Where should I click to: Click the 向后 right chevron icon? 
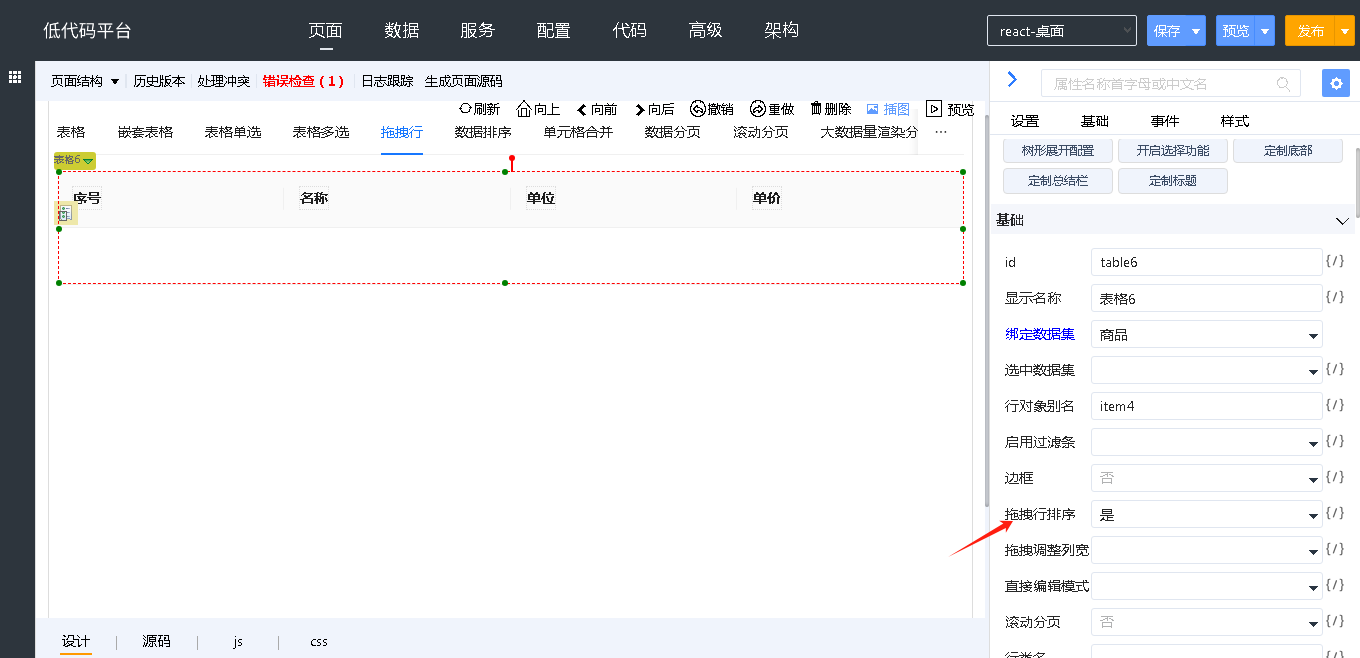[x=640, y=109]
